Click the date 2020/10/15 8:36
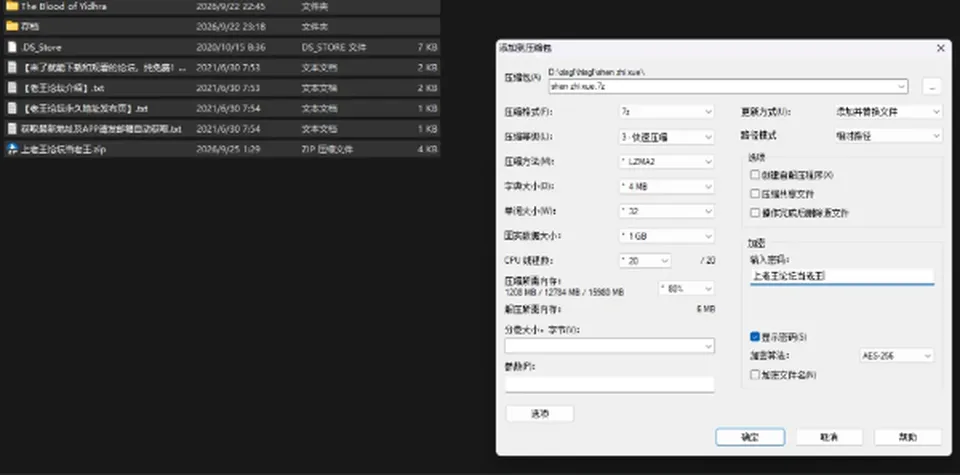 [231, 47]
